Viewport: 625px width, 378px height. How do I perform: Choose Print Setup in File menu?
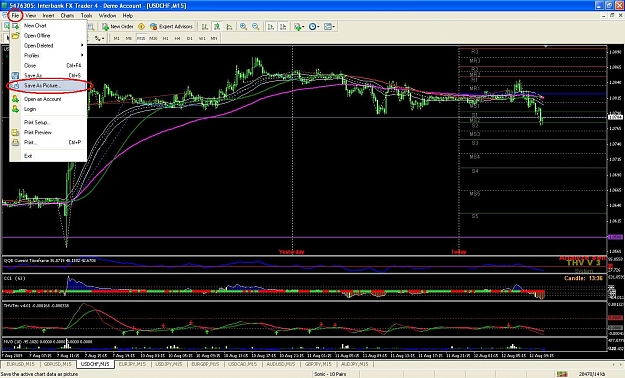(x=48, y=122)
